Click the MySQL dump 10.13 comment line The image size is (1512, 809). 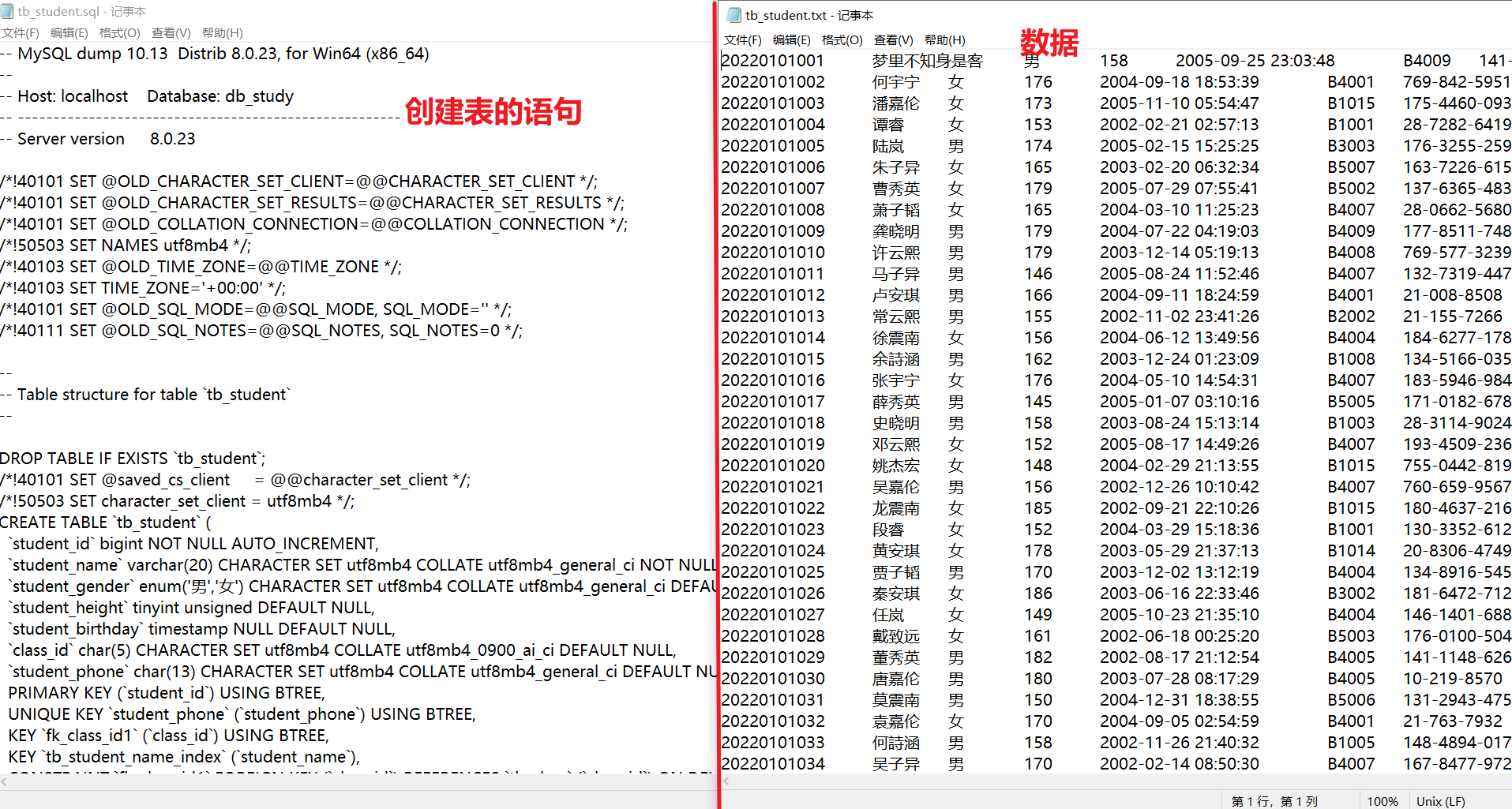215,54
